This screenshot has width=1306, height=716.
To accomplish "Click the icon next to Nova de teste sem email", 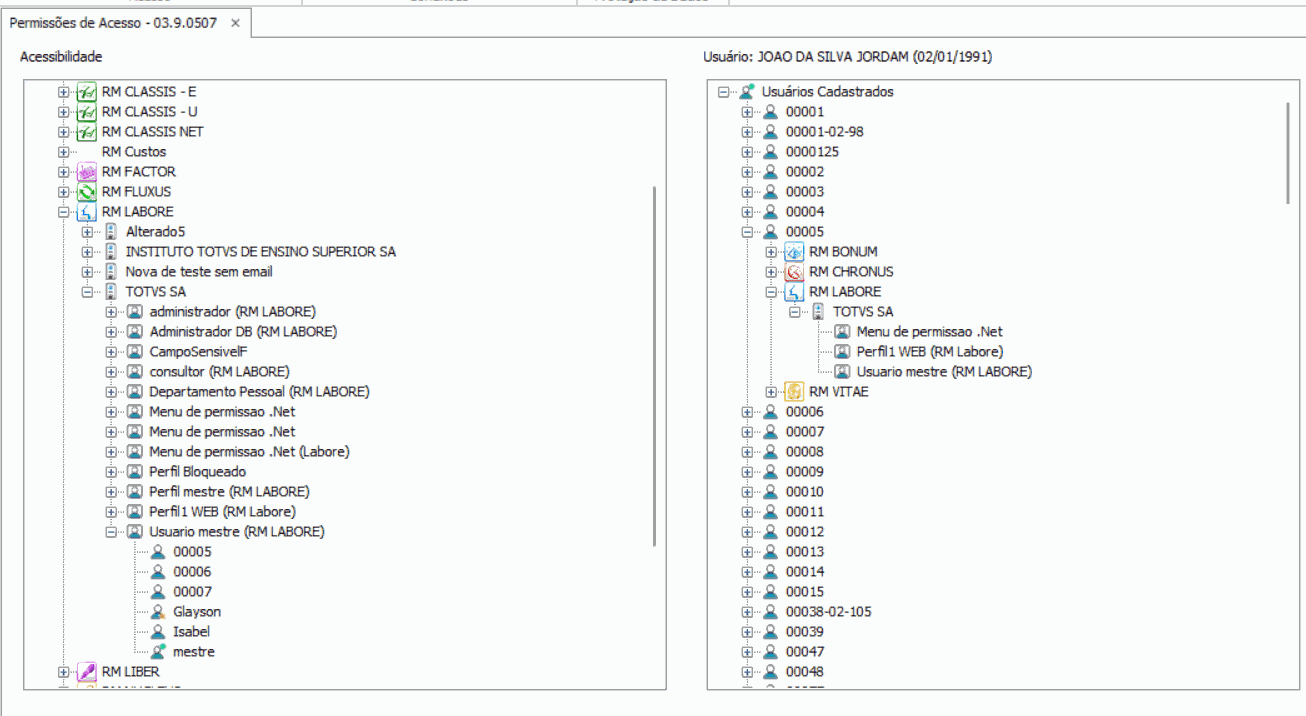I will tap(111, 272).
